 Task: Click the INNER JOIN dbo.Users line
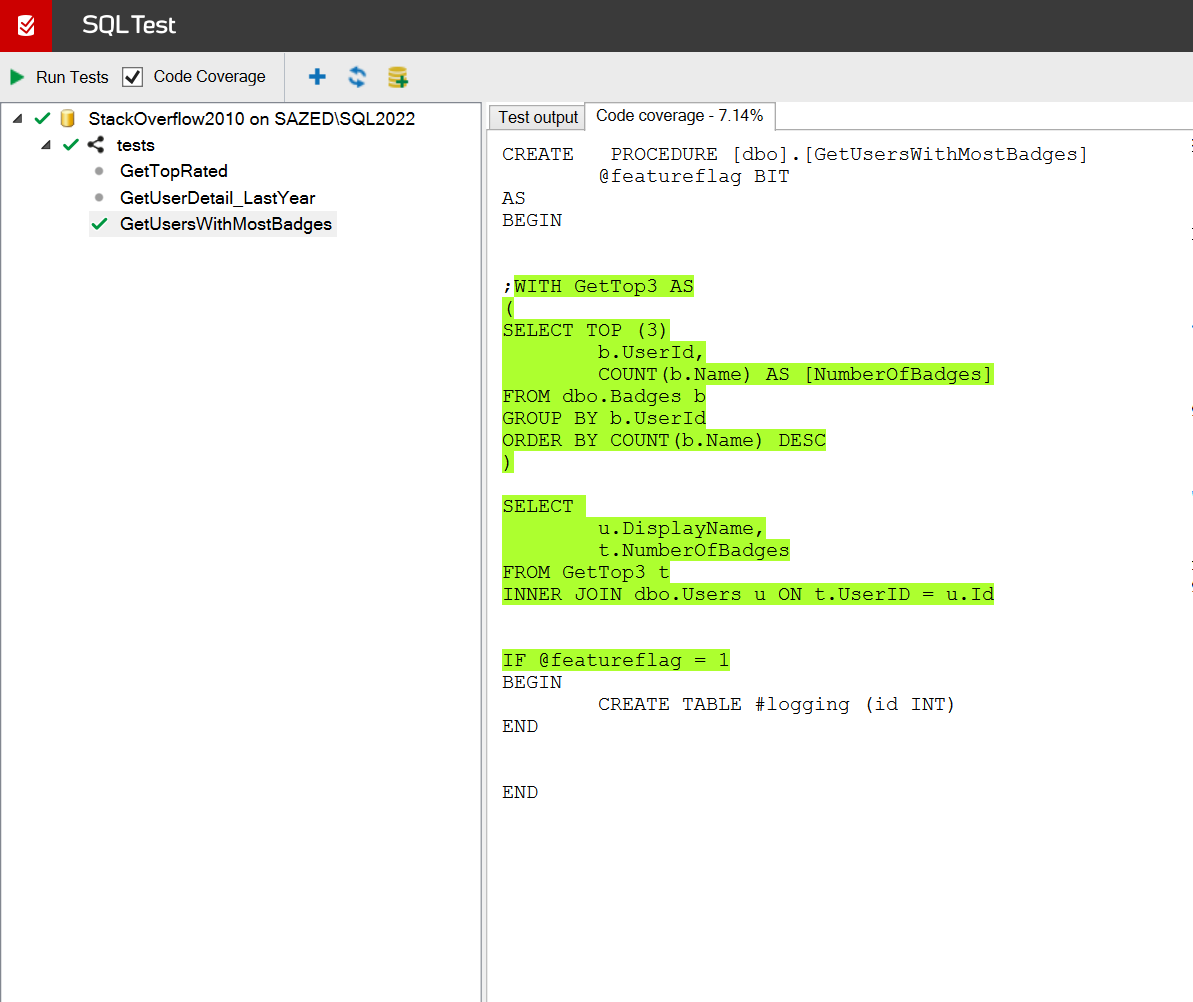pyautogui.click(x=748, y=594)
